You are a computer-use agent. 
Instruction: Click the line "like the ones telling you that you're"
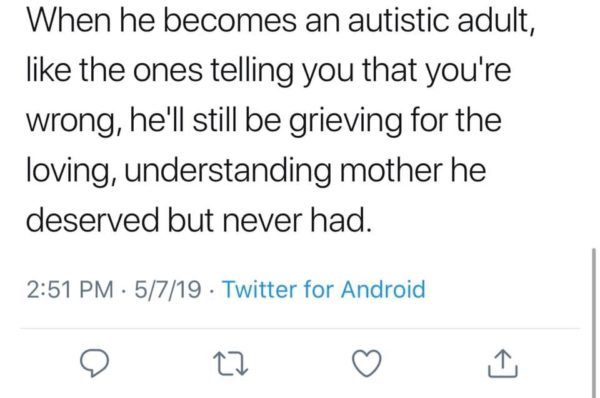click(x=268, y=72)
